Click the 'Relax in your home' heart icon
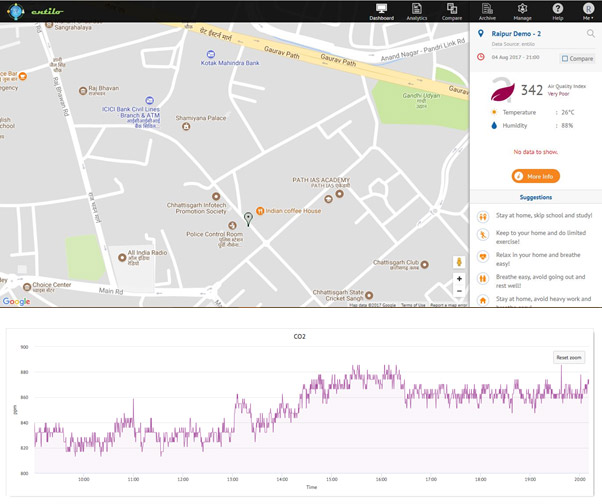 483,256
